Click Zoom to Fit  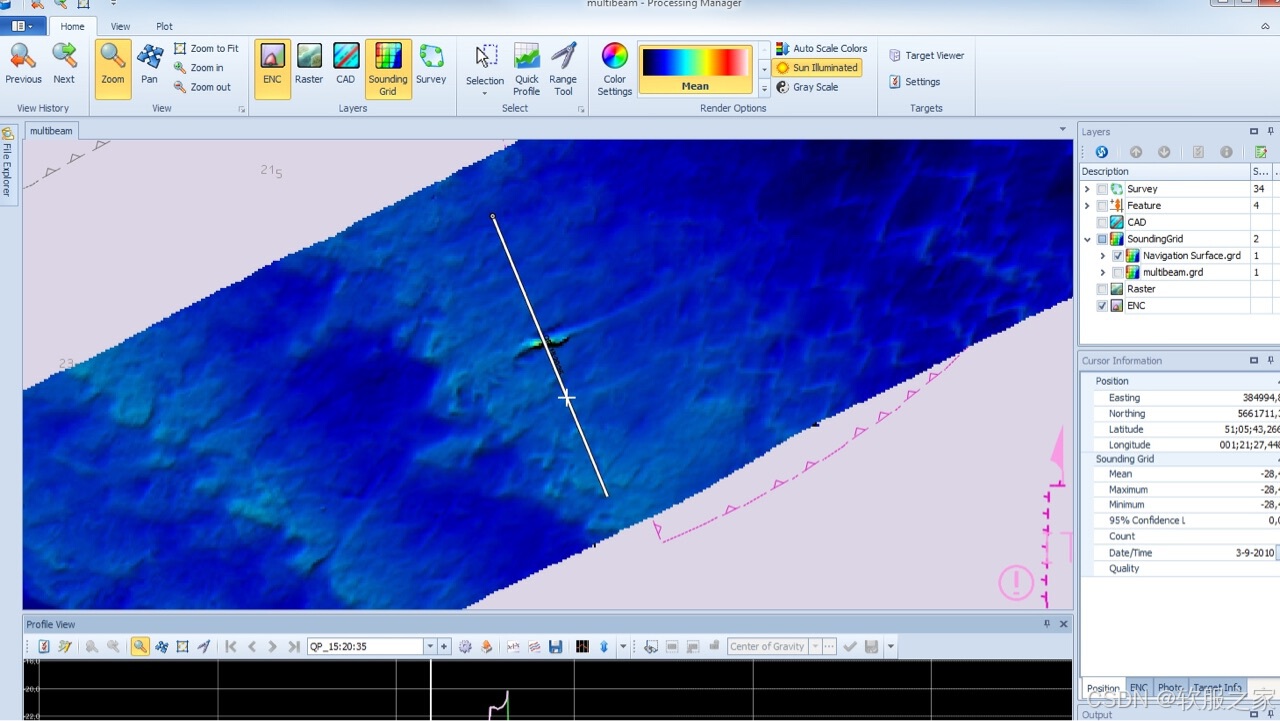(x=206, y=48)
